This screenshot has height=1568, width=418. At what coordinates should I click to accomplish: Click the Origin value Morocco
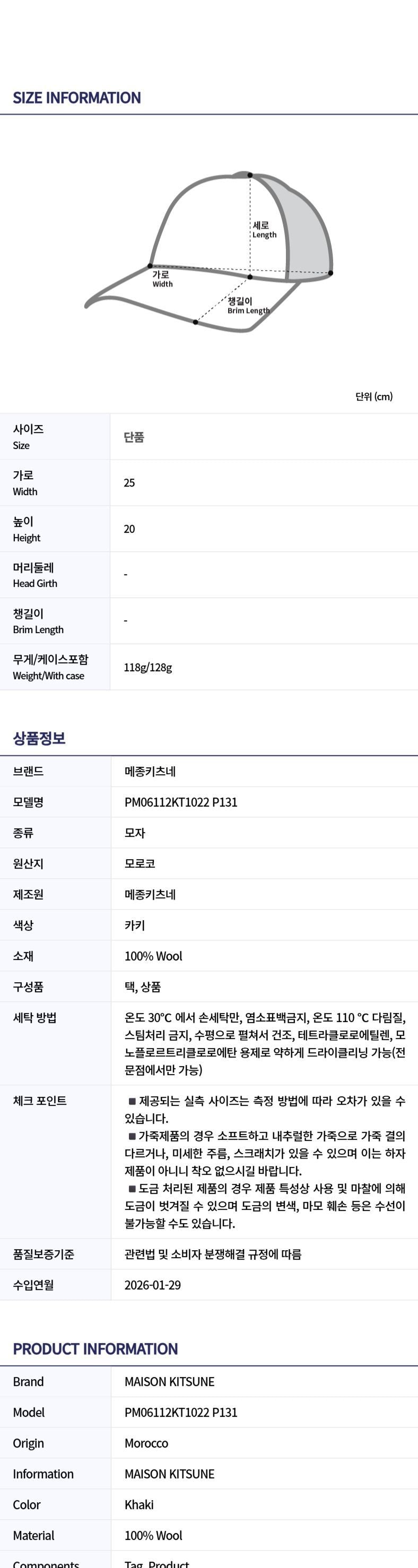[146, 1443]
